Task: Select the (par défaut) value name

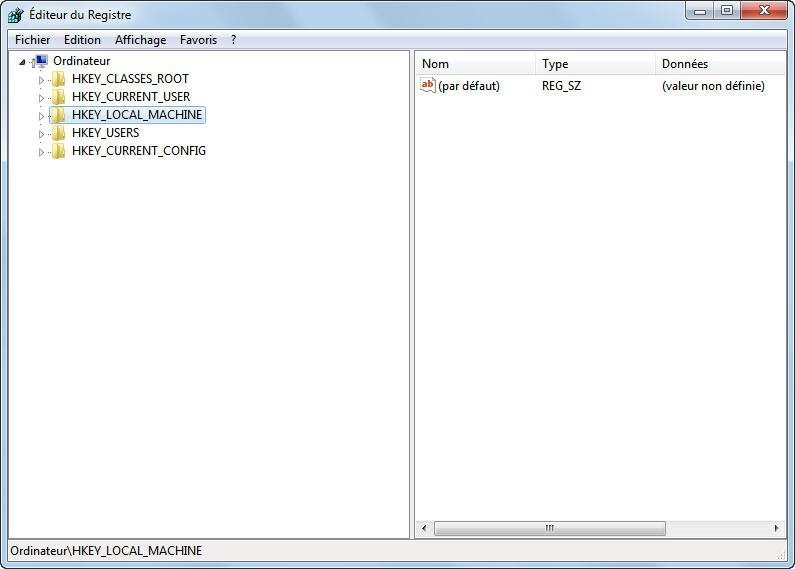Action: [469, 86]
